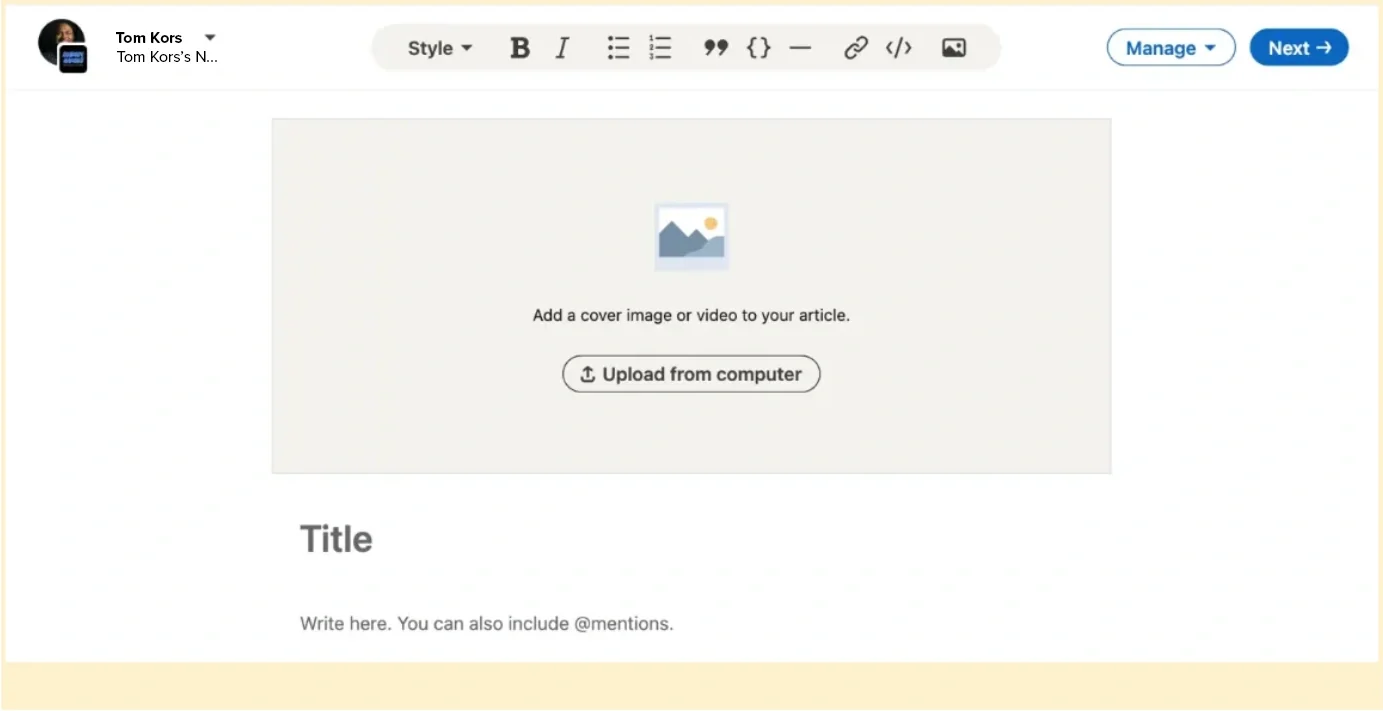Click the cover image placeholder area

(691, 237)
